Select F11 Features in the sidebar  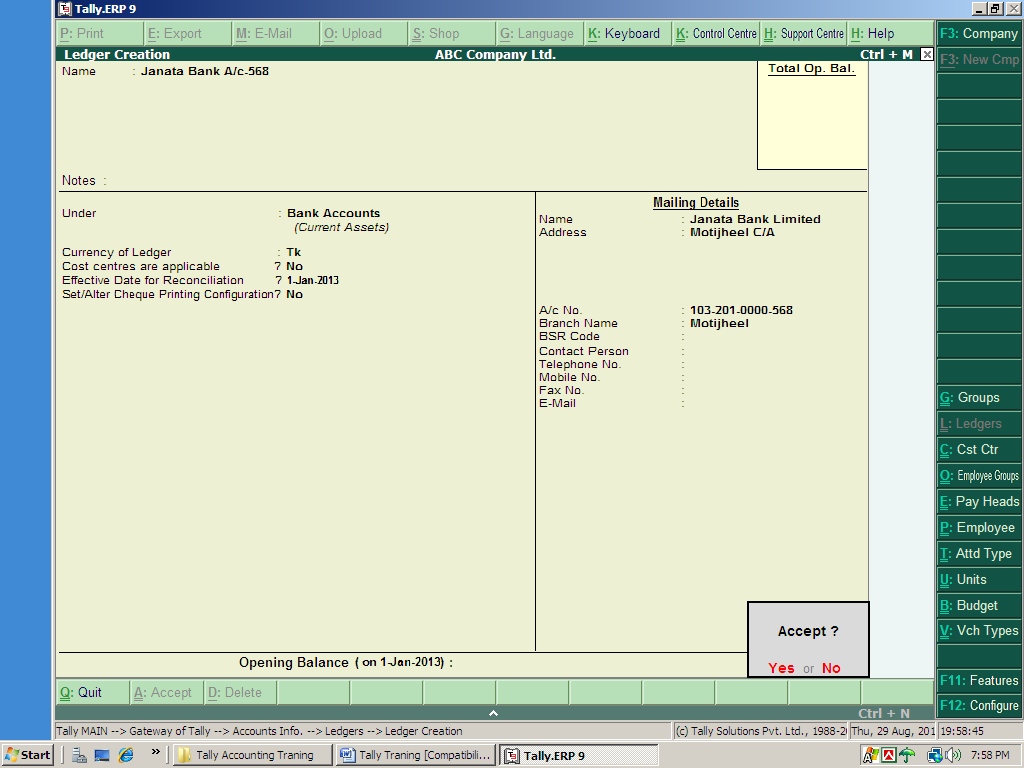(x=978, y=680)
